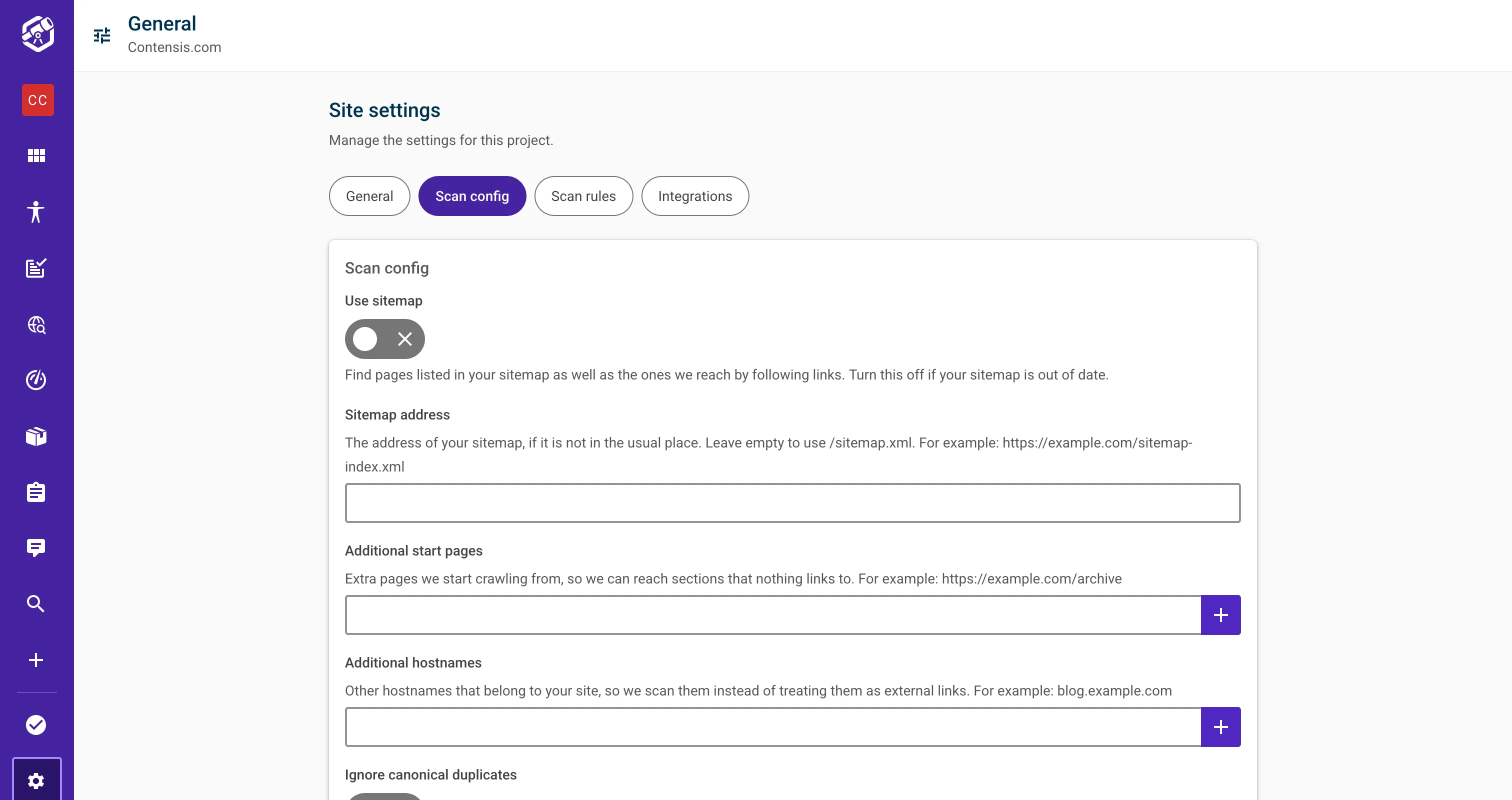Switch to the General tab
This screenshot has height=800, width=1512.
tap(369, 196)
